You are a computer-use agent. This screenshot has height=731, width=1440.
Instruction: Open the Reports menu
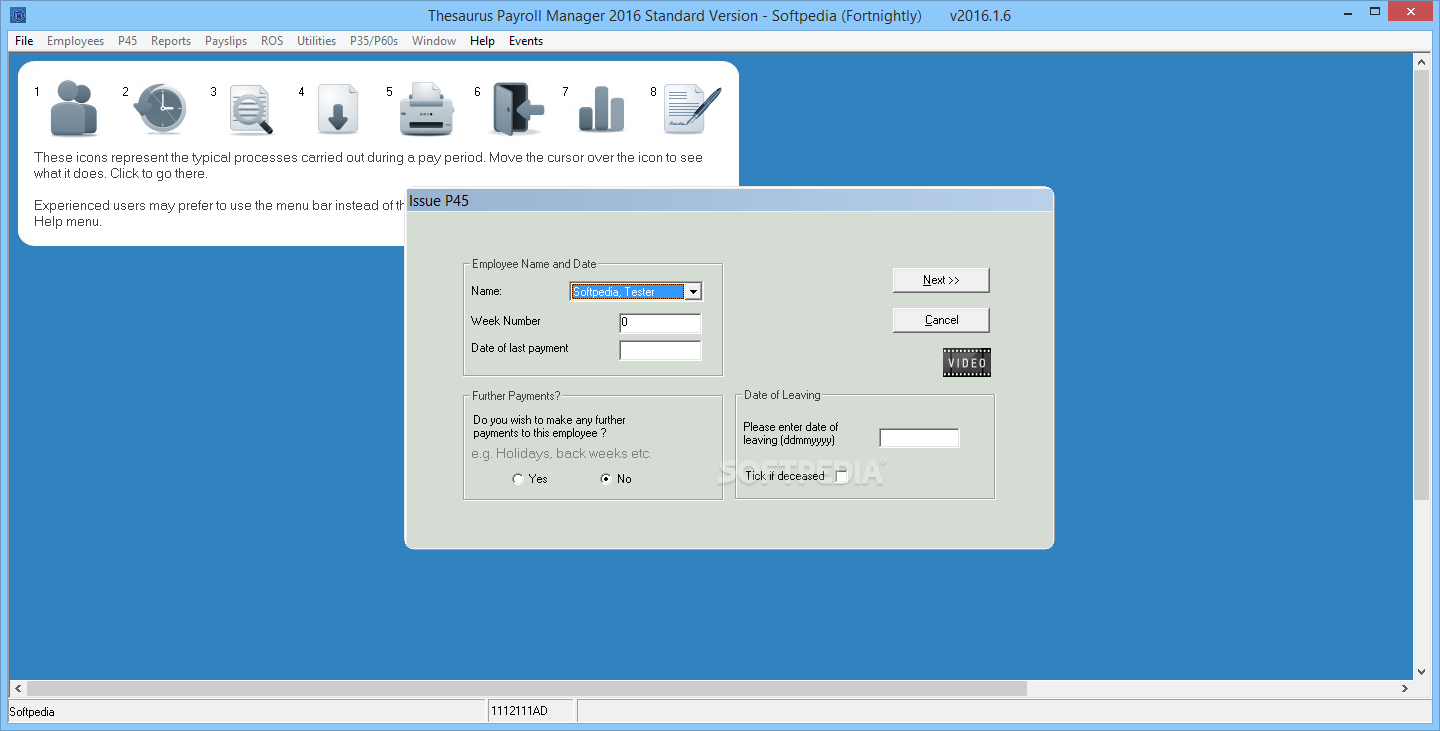(171, 41)
